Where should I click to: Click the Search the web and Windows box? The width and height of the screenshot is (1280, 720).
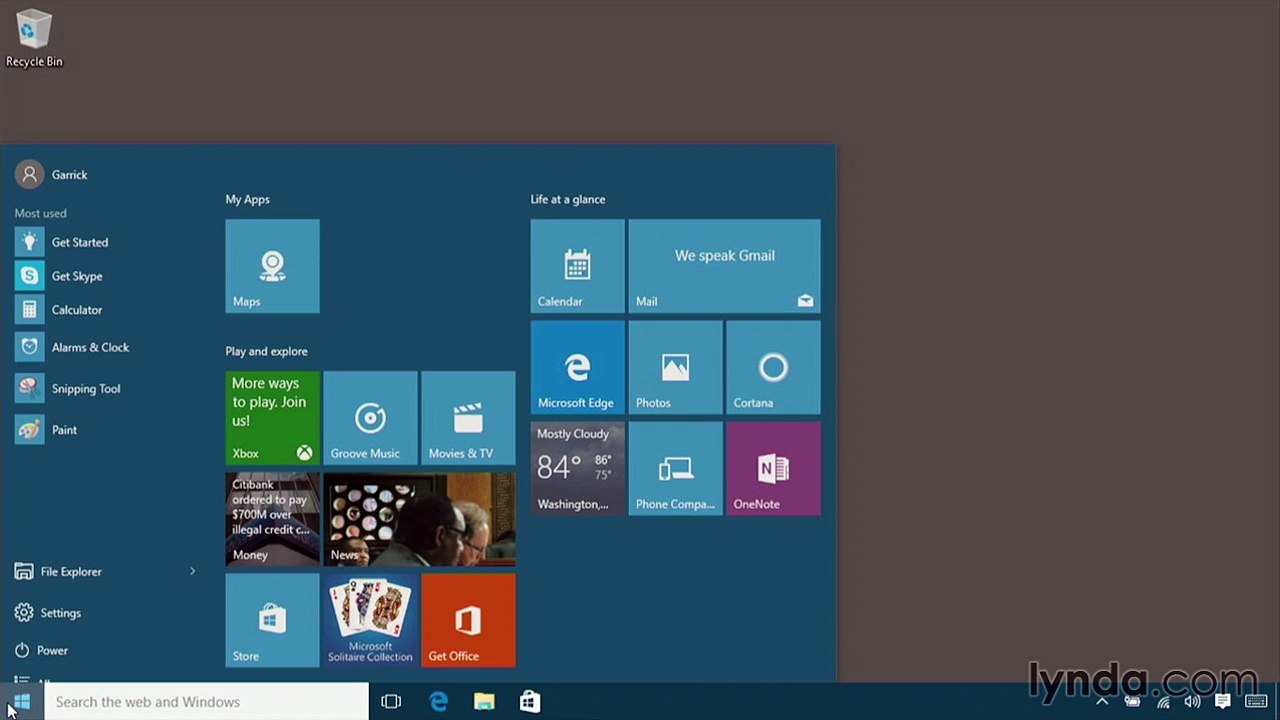[207, 702]
